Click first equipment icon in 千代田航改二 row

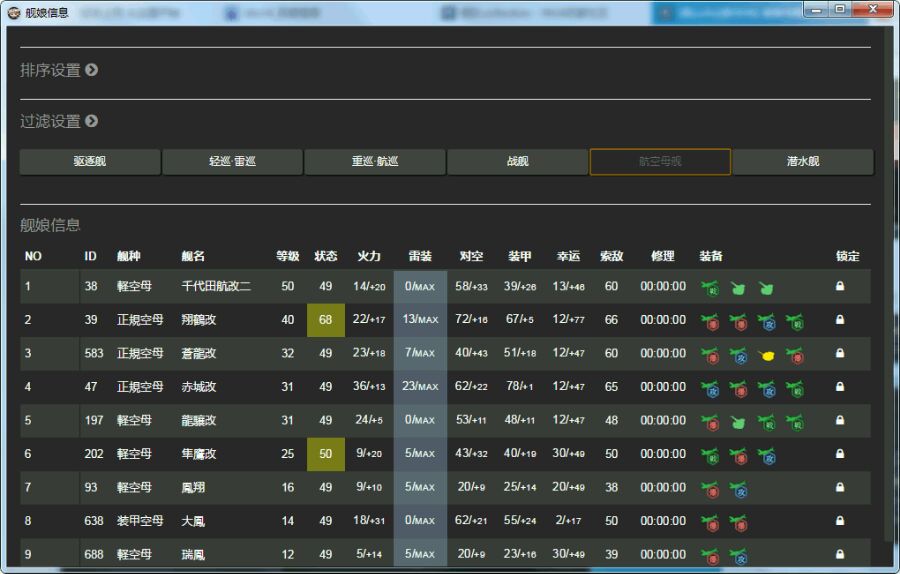(710, 288)
